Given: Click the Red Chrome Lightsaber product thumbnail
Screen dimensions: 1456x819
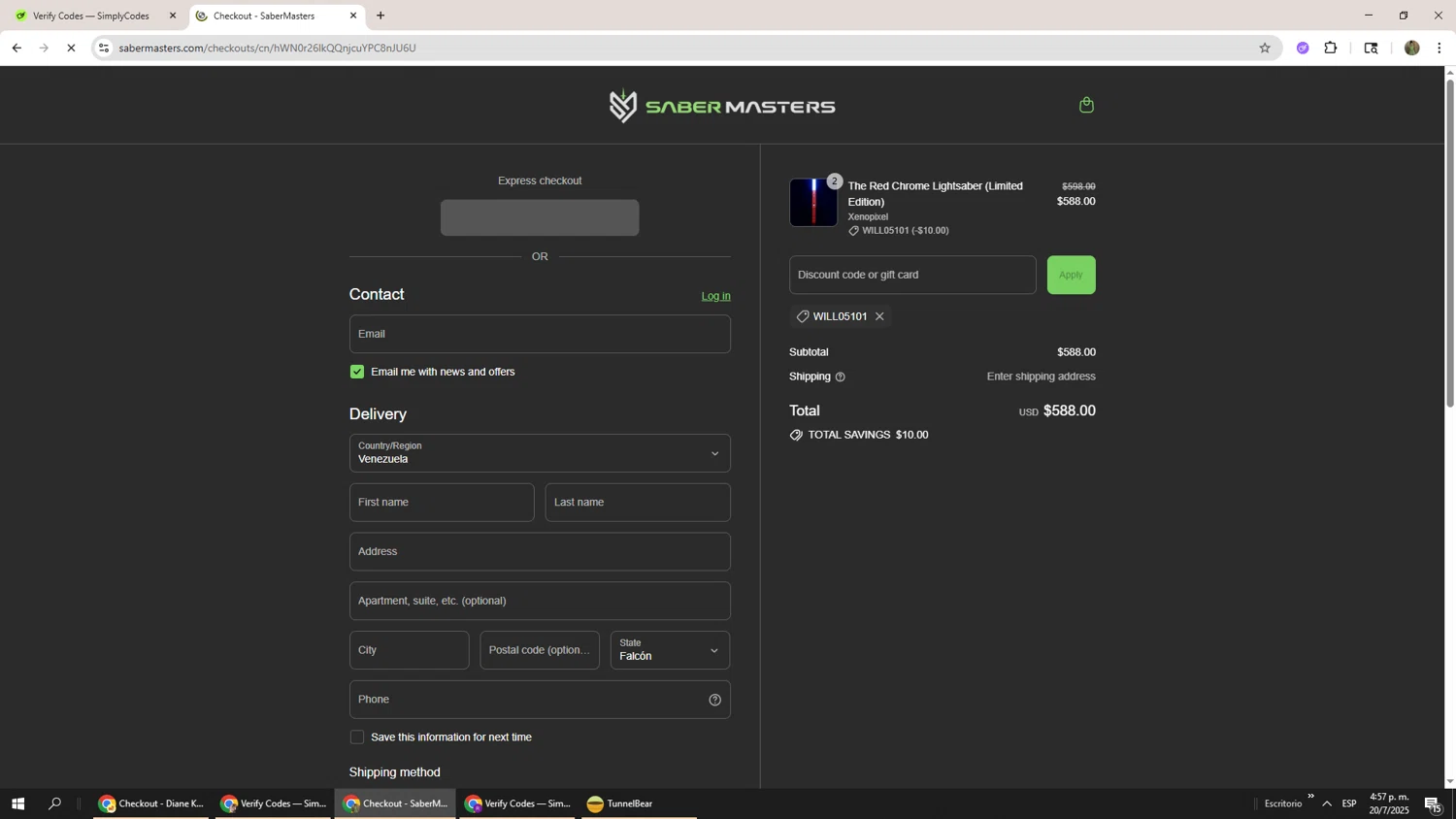Looking at the screenshot, I should point(813,202).
